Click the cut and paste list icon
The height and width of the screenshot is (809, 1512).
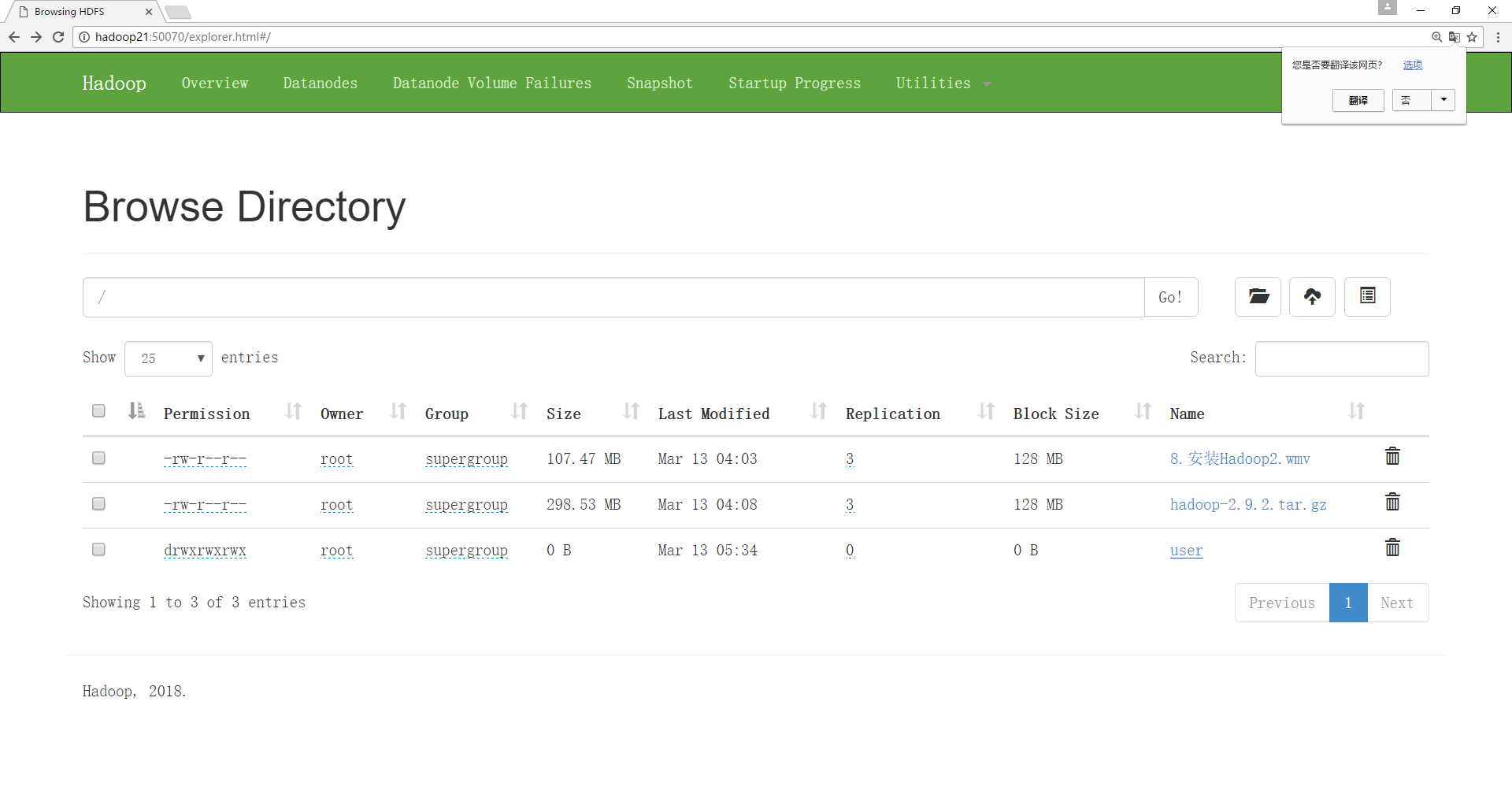(x=1367, y=297)
